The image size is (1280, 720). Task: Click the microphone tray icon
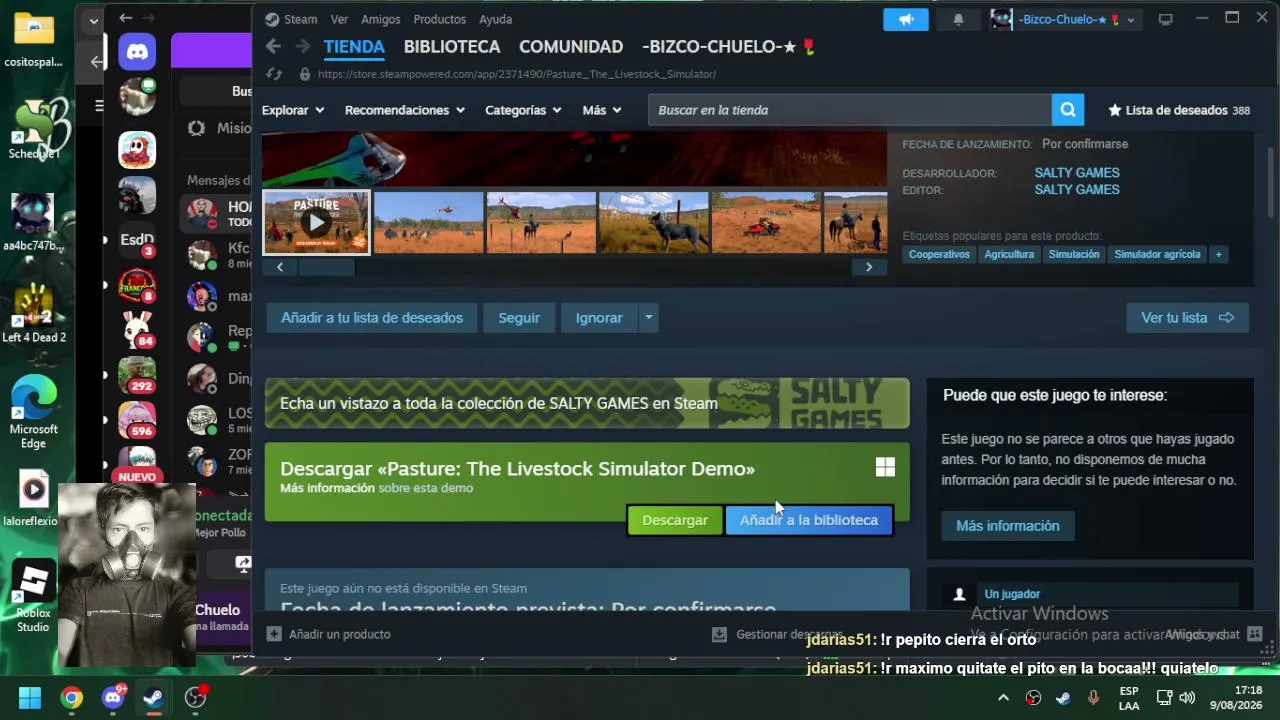(1093, 697)
